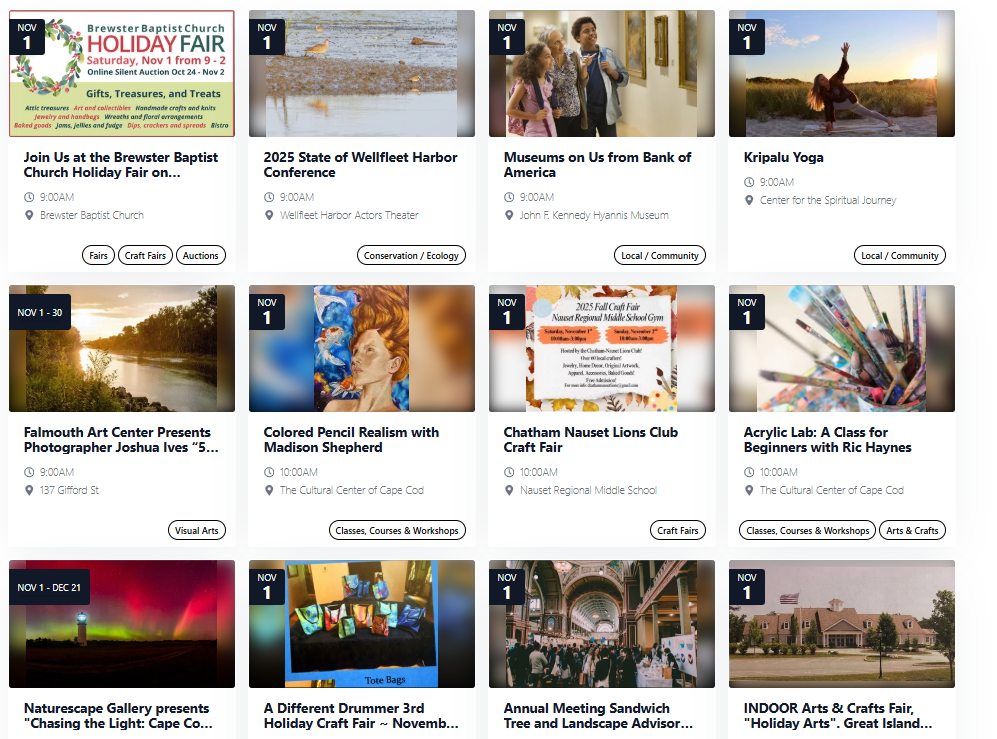Open the Brewster Baptist Holiday Fair flyer image
997x739 pixels.
[122, 73]
